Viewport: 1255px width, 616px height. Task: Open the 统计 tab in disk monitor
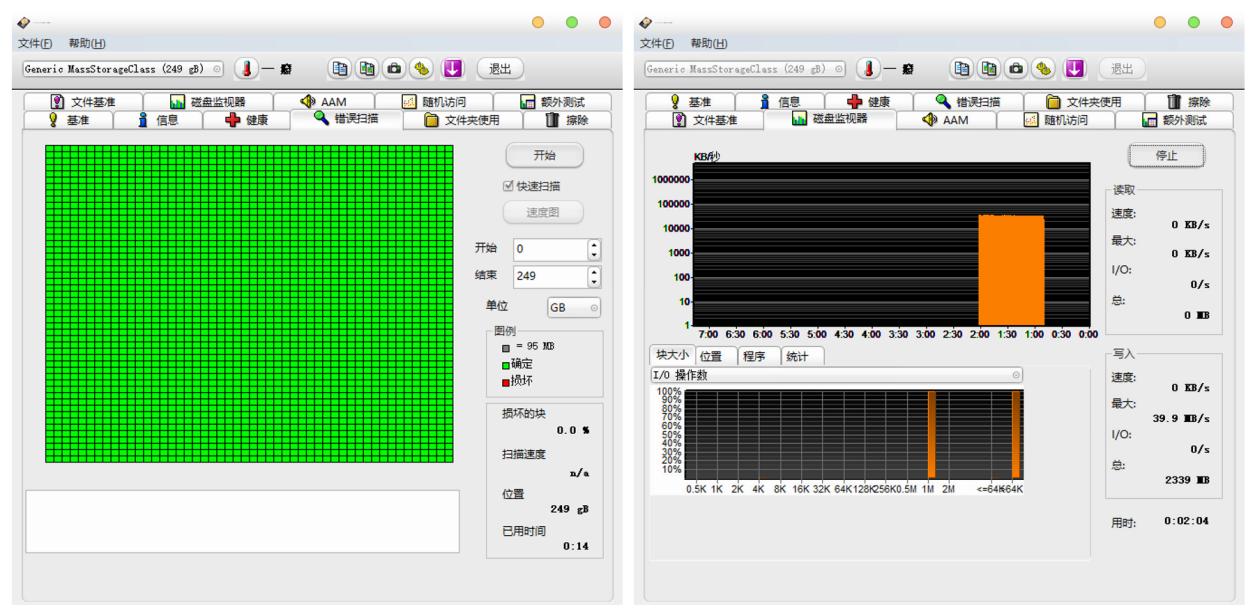802,355
